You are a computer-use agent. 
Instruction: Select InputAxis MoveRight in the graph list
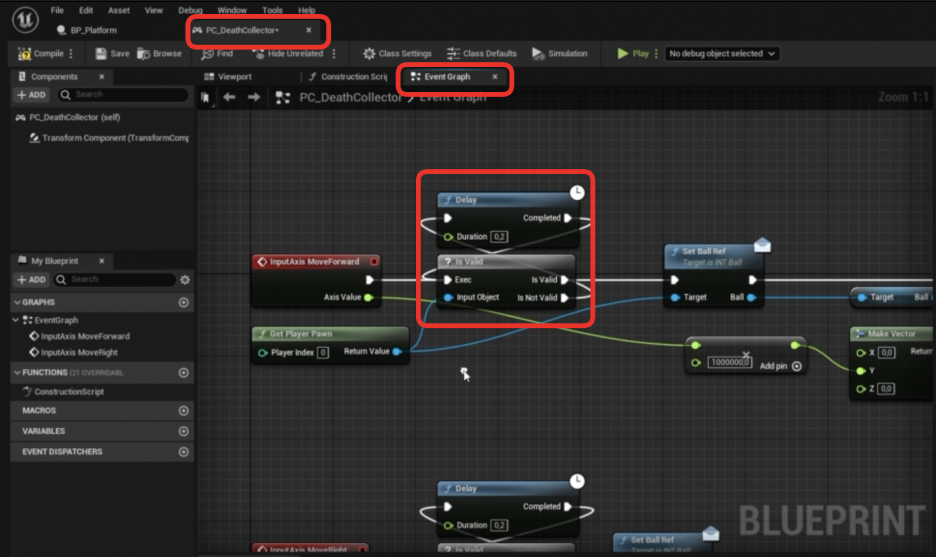(x=73, y=352)
